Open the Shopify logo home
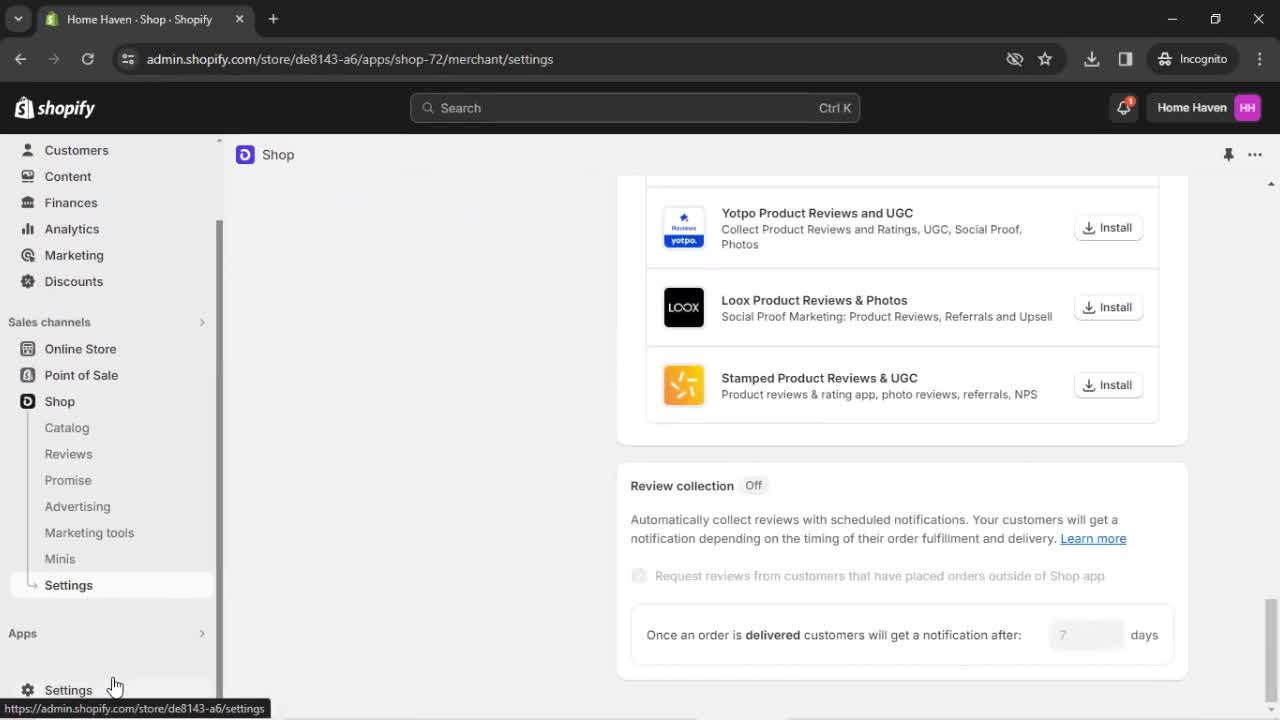Image resolution: width=1280 pixels, height=720 pixels. (55, 108)
